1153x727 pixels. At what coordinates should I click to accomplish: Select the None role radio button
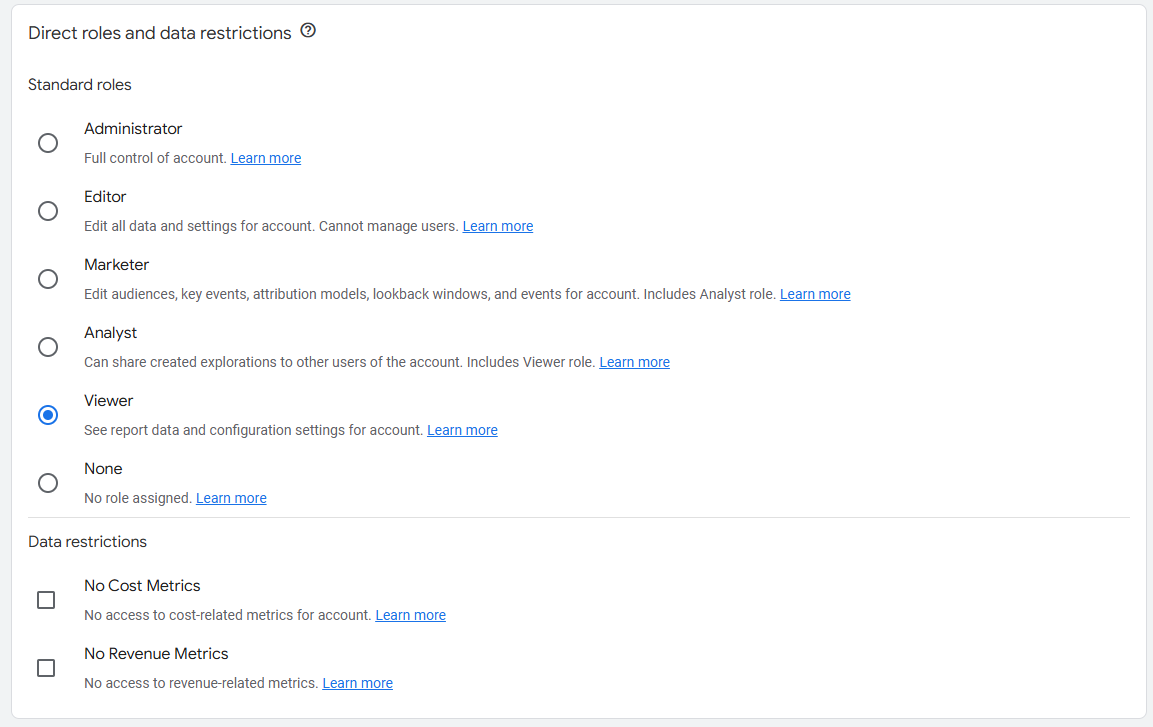coord(48,483)
